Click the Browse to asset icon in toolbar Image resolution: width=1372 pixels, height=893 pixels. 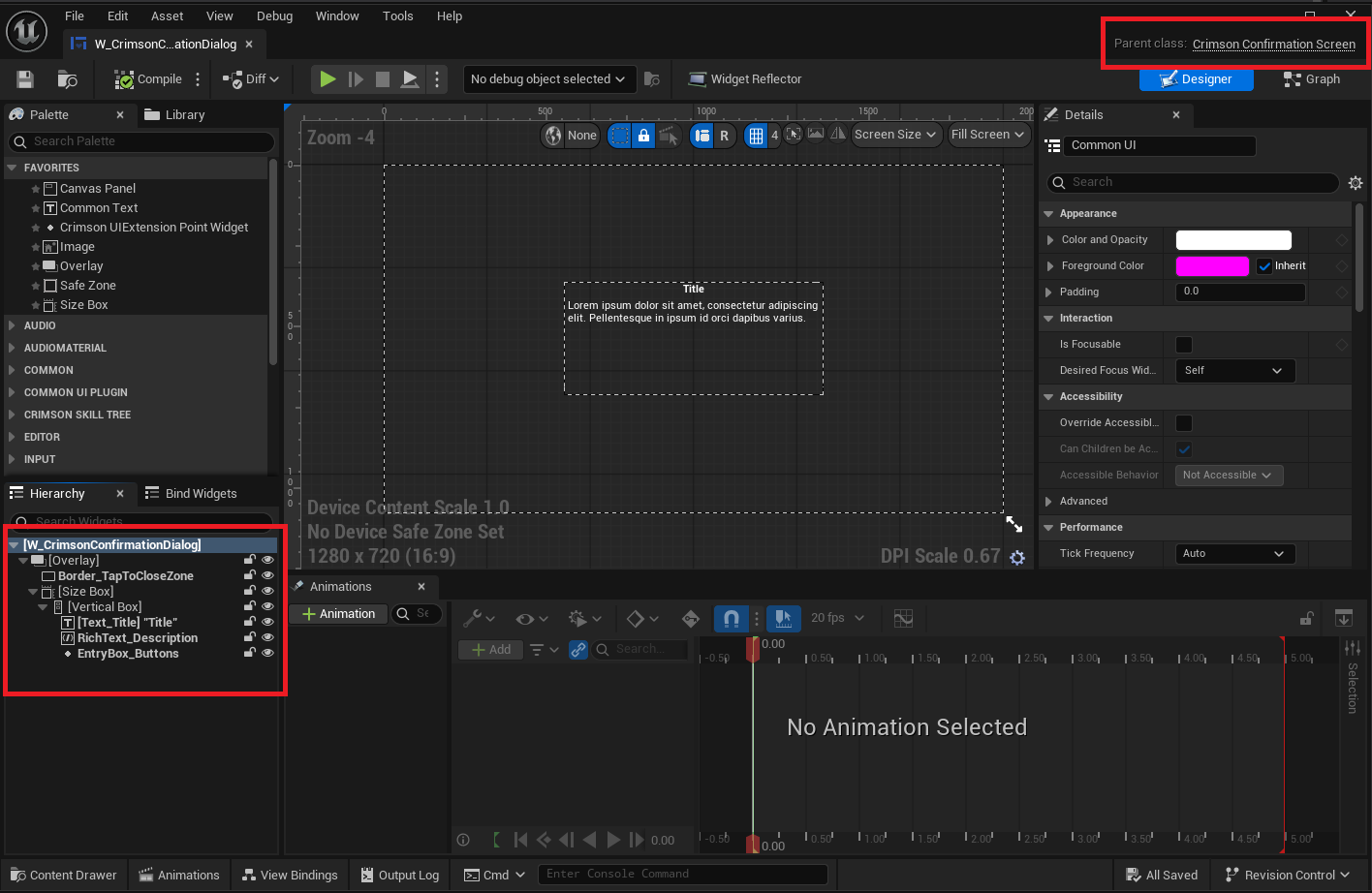(x=67, y=79)
